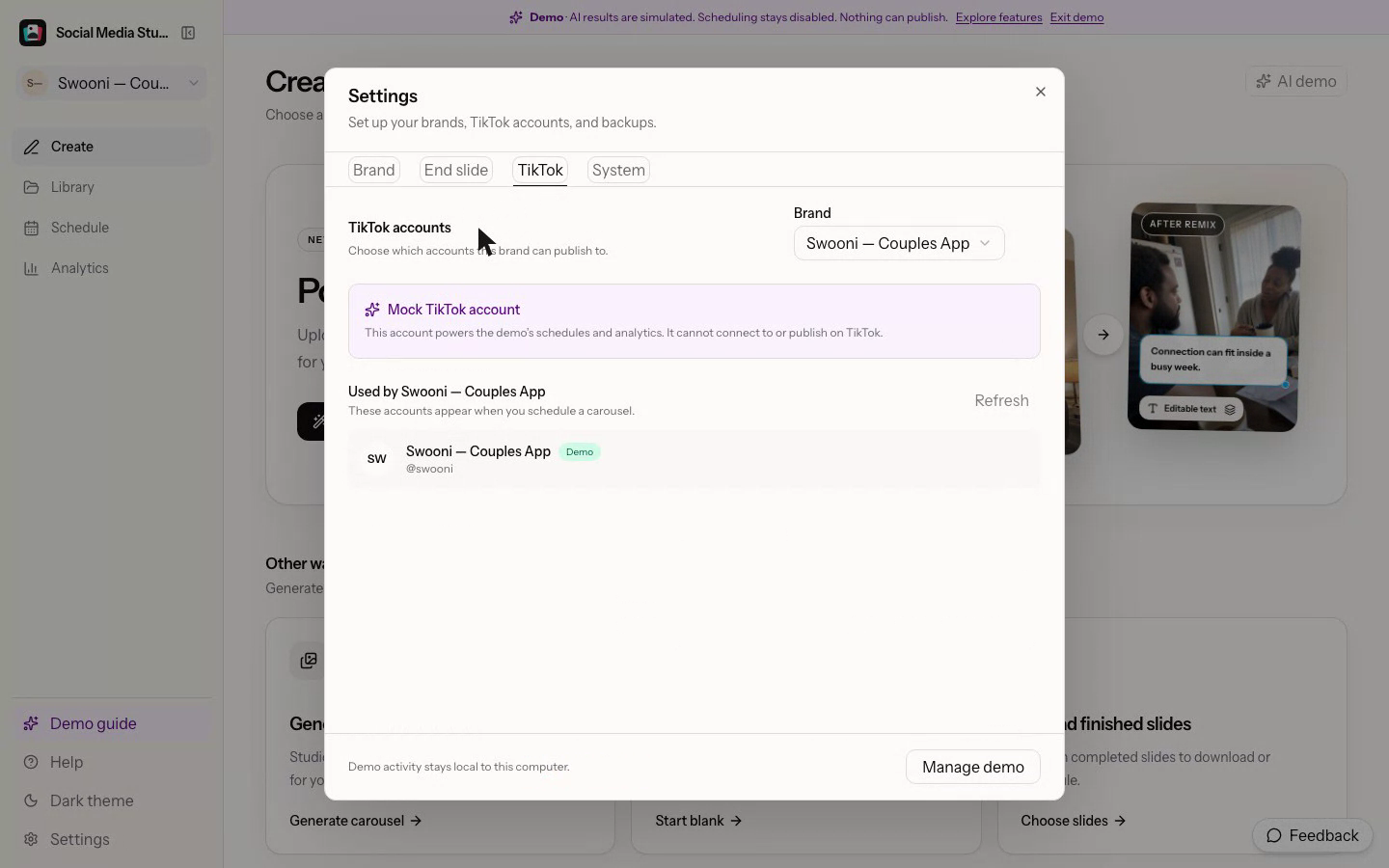Click the sparkle icon in the demo banner
The height and width of the screenshot is (868, 1389).
tap(516, 17)
